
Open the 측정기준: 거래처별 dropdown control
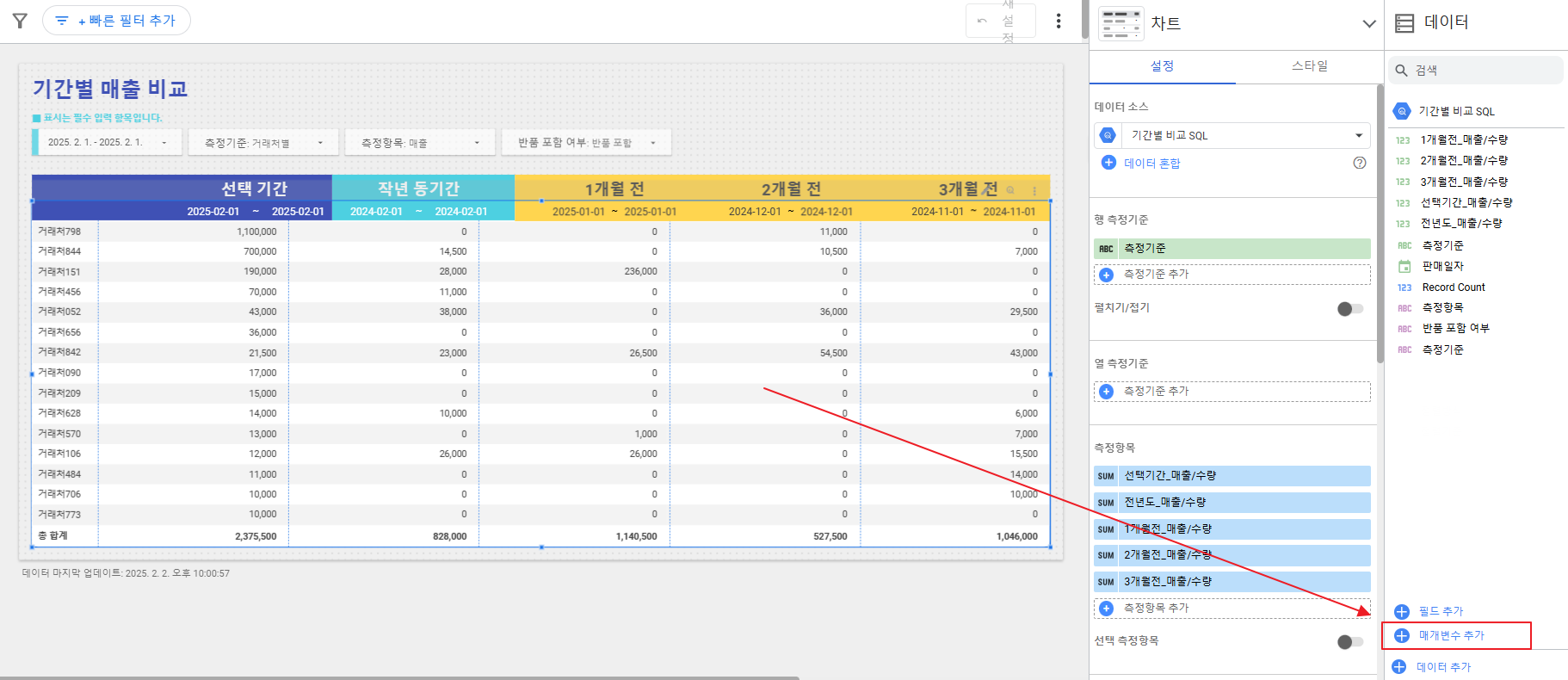263,142
